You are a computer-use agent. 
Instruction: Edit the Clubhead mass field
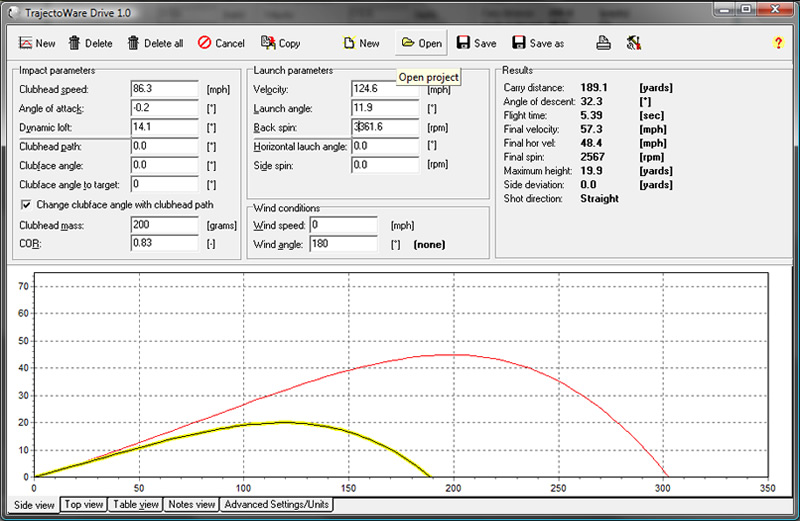pyautogui.click(x=164, y=225)
